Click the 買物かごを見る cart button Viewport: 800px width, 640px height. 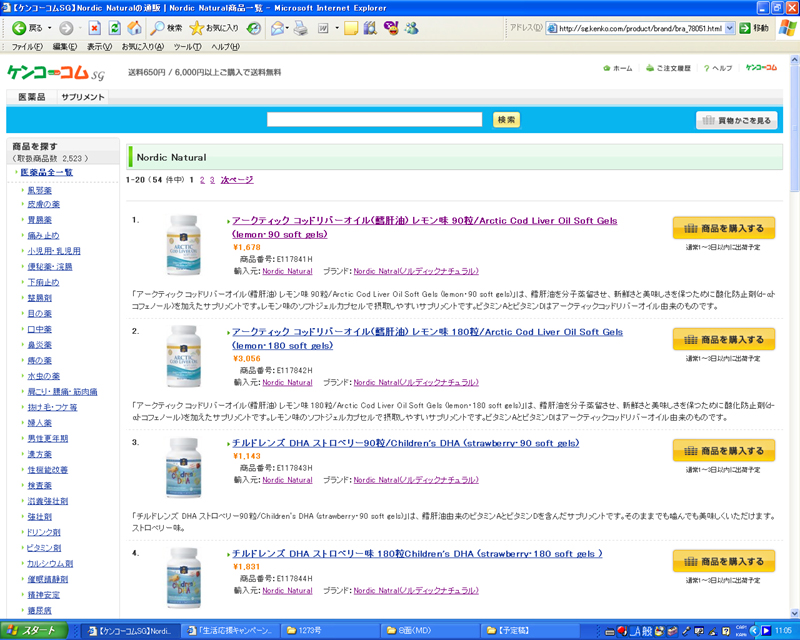click(736, 120)
